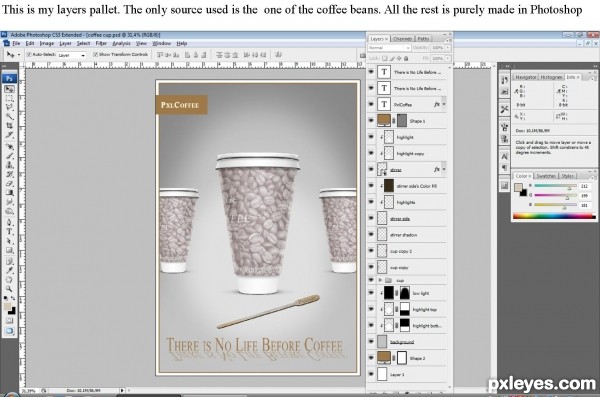
Task: Click the zoom percentage field in status bar
Action: [x=29, y=391]
